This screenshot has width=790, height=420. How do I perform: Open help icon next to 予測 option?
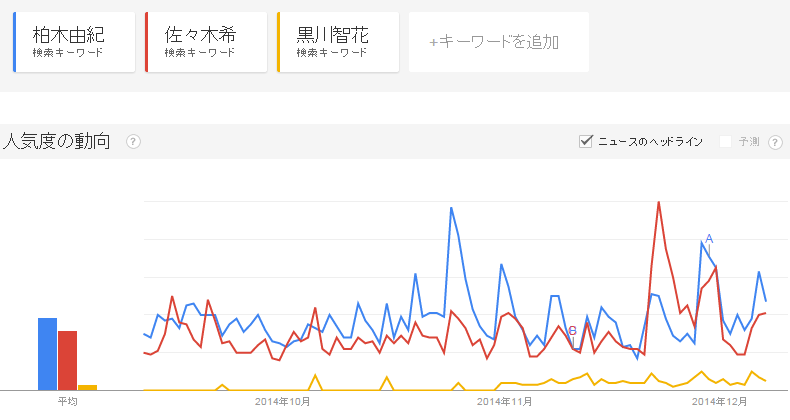click(775, 142)
